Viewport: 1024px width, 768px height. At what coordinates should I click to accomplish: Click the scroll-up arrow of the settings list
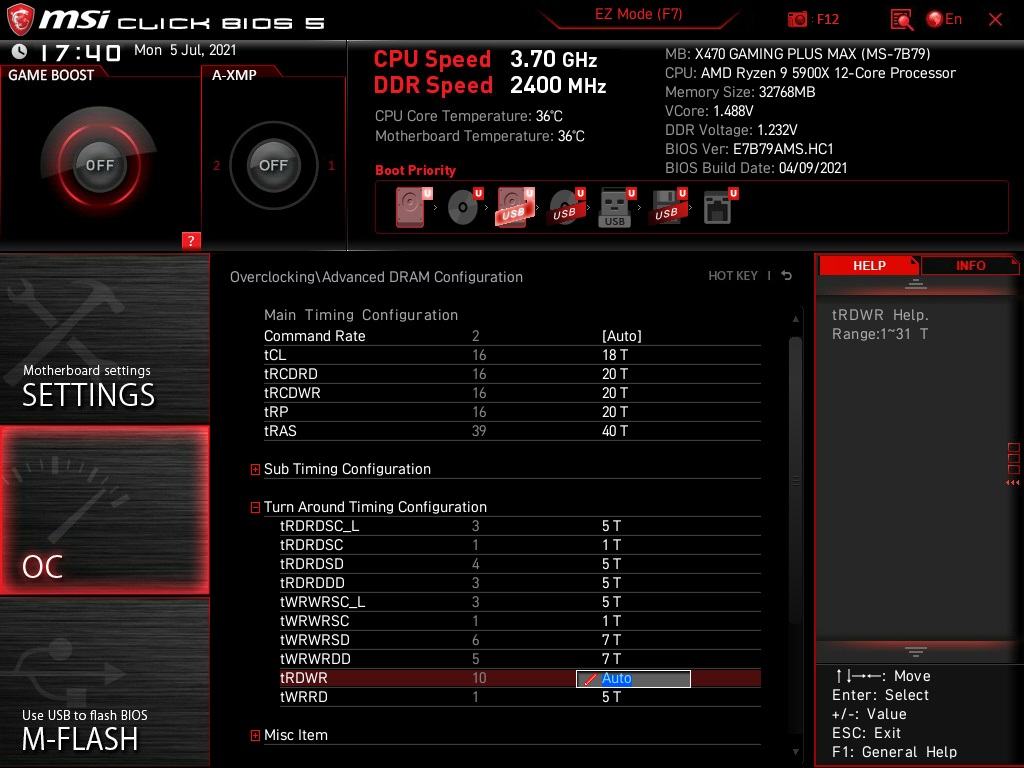(x=795, y=319)
